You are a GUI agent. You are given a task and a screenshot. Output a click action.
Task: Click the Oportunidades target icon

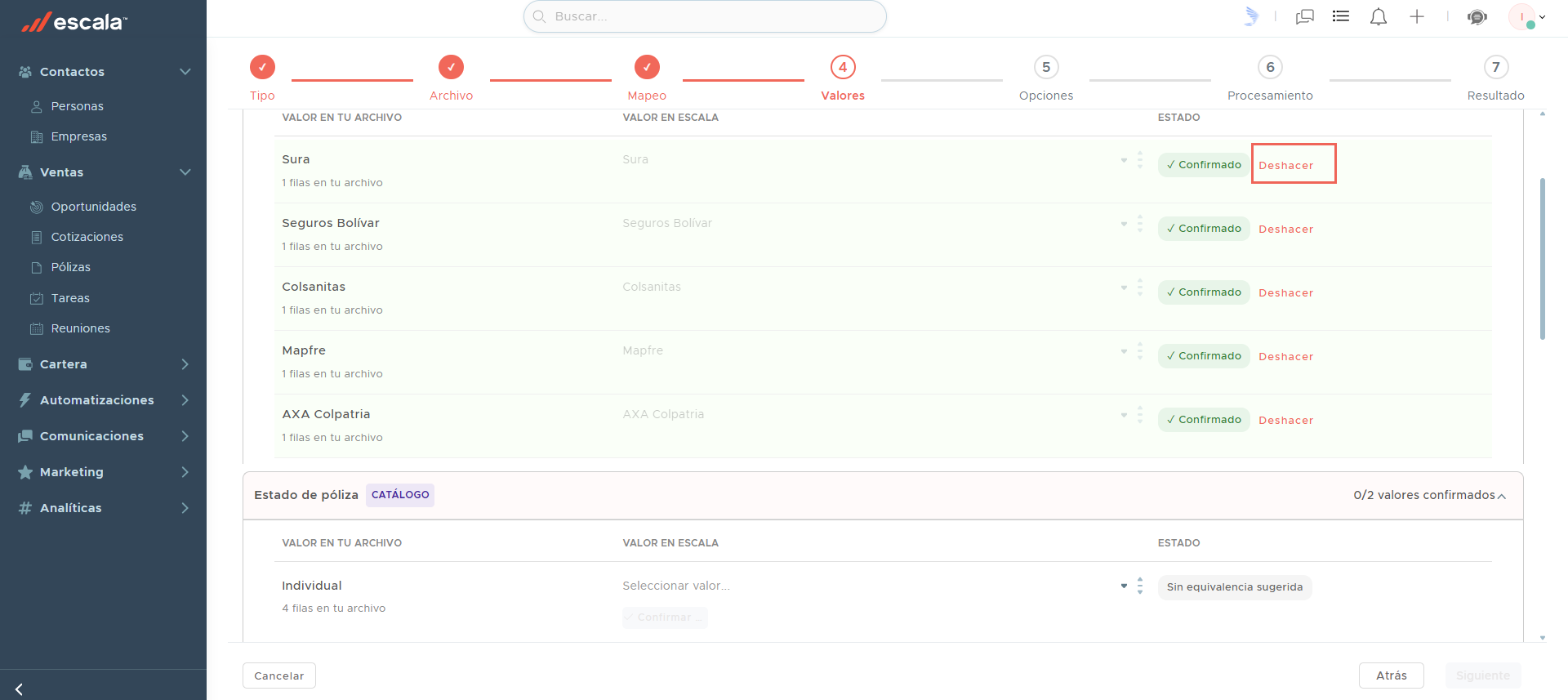point(37,207)
